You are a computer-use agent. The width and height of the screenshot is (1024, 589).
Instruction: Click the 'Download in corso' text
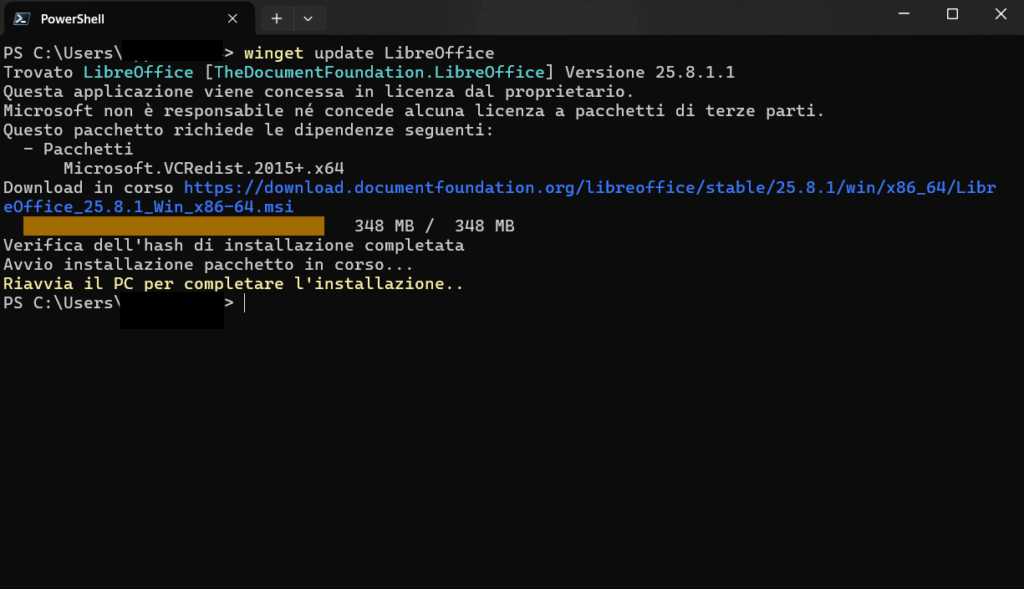[x=88, y=188]
